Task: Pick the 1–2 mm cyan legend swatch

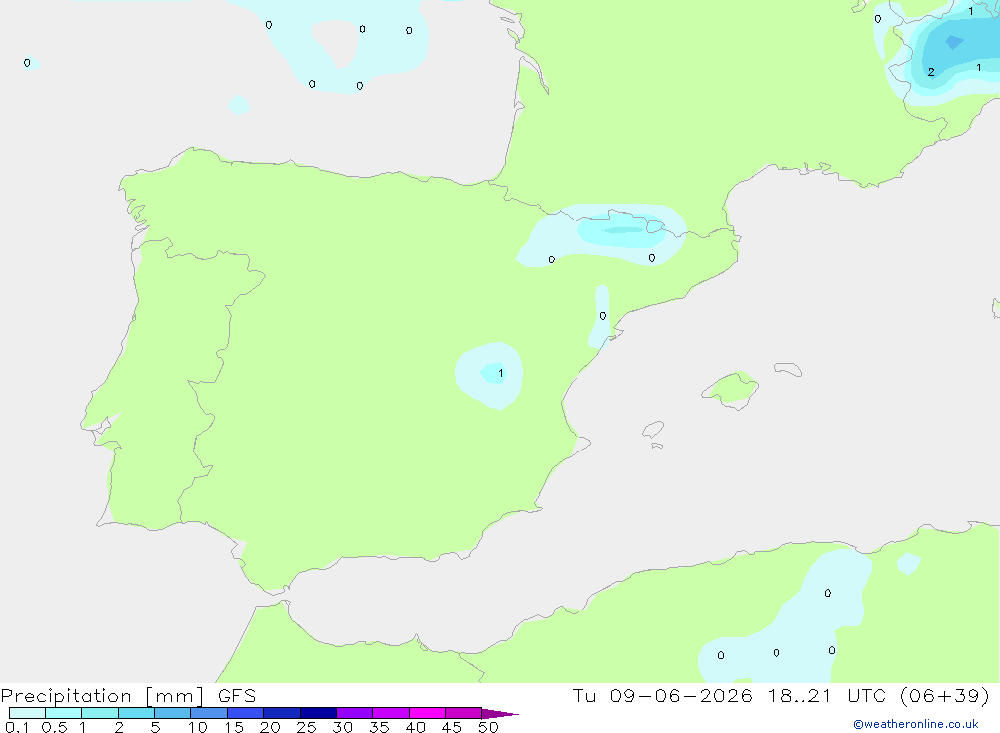Action: [x=99, y=713]
